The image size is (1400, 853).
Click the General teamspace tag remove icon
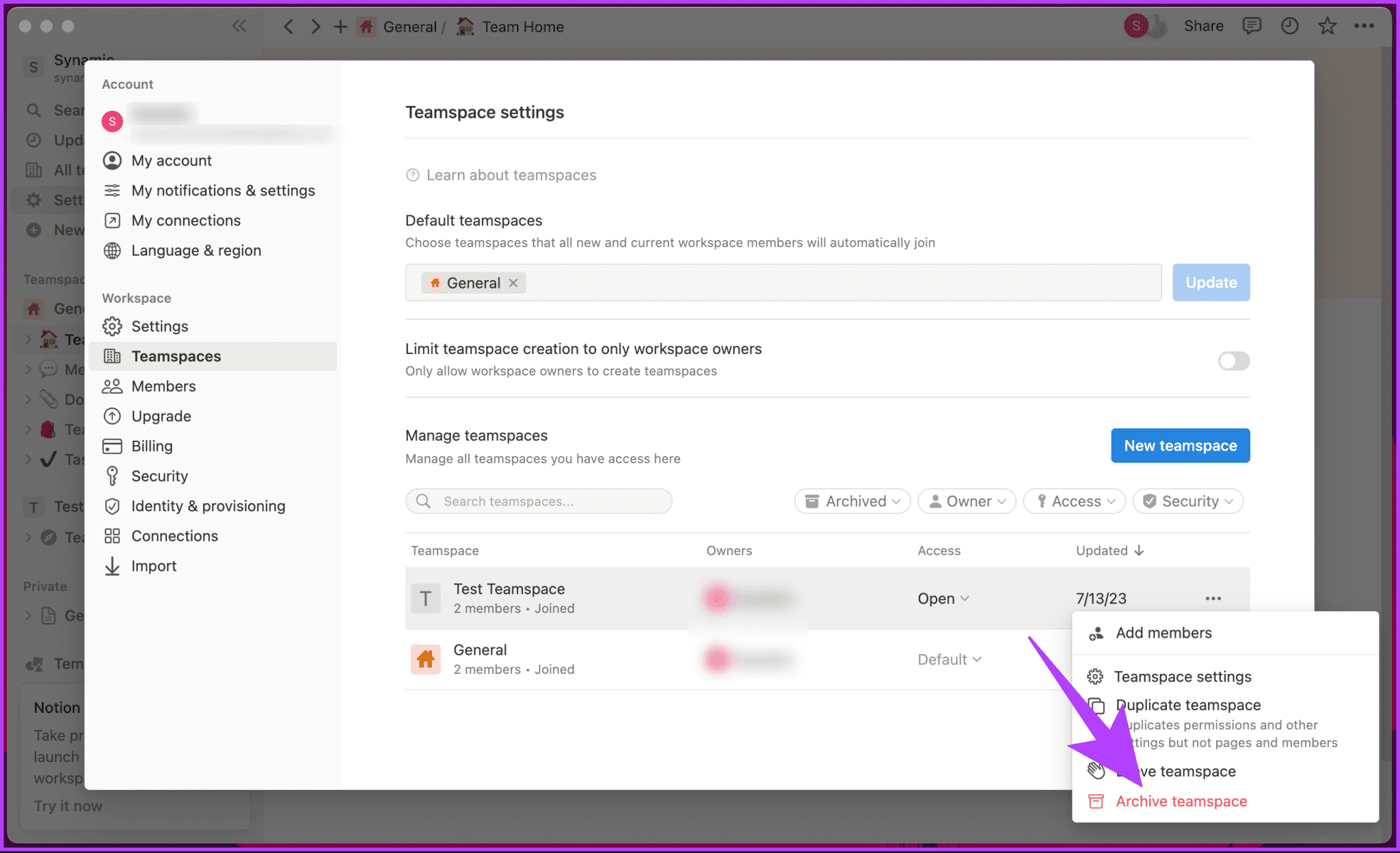point(513,282)
